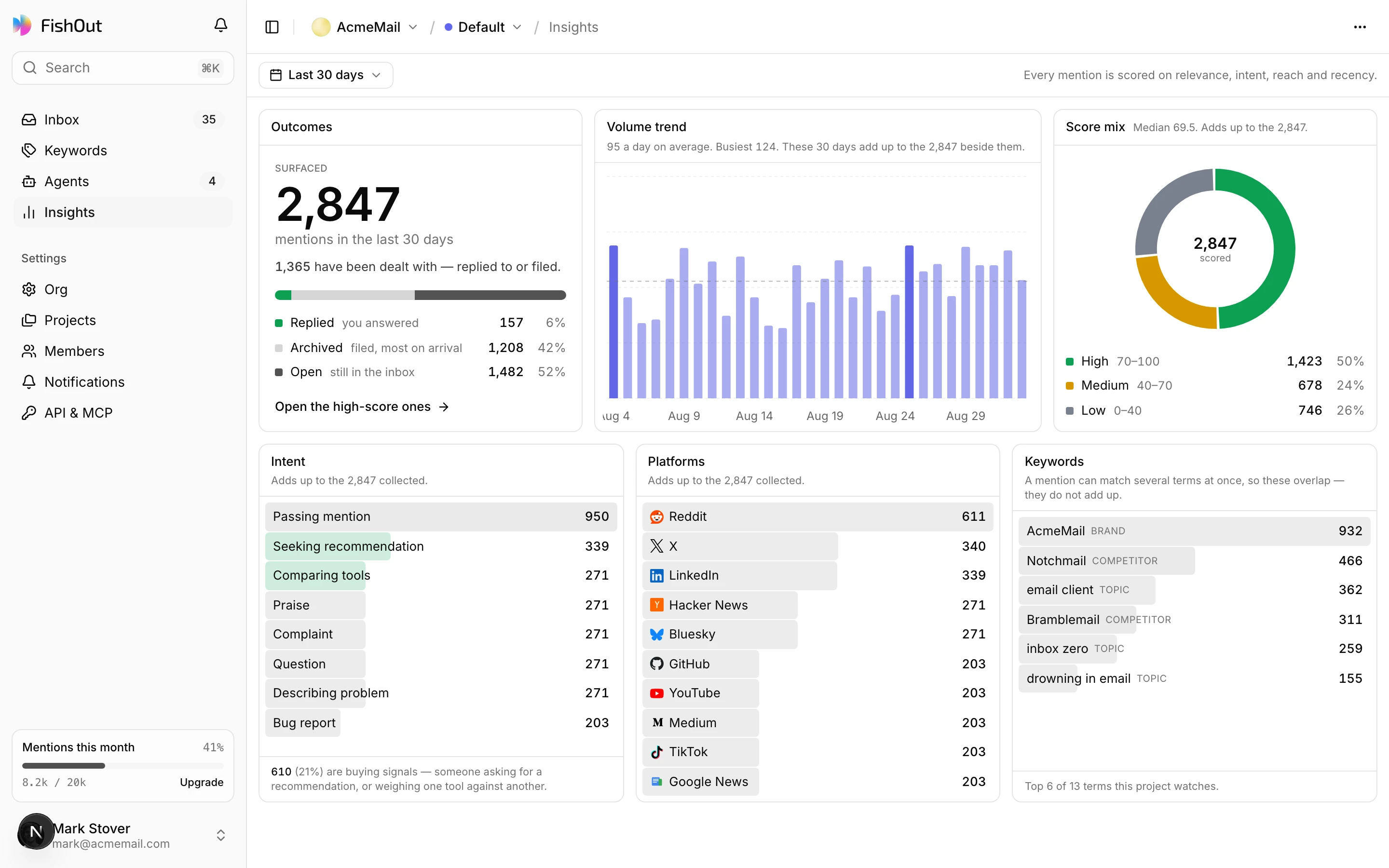
Task: Open the three-dot more options menu
Action: tap(1360, 27)
